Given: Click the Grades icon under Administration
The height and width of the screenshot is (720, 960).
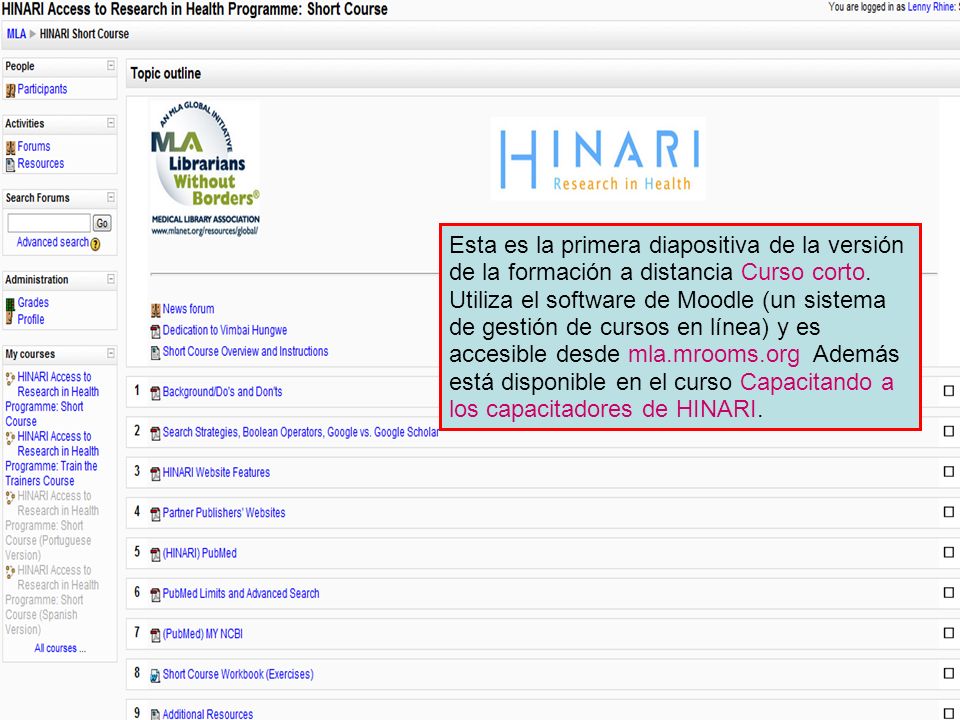Looking at the screenshot, I should 10,304.
